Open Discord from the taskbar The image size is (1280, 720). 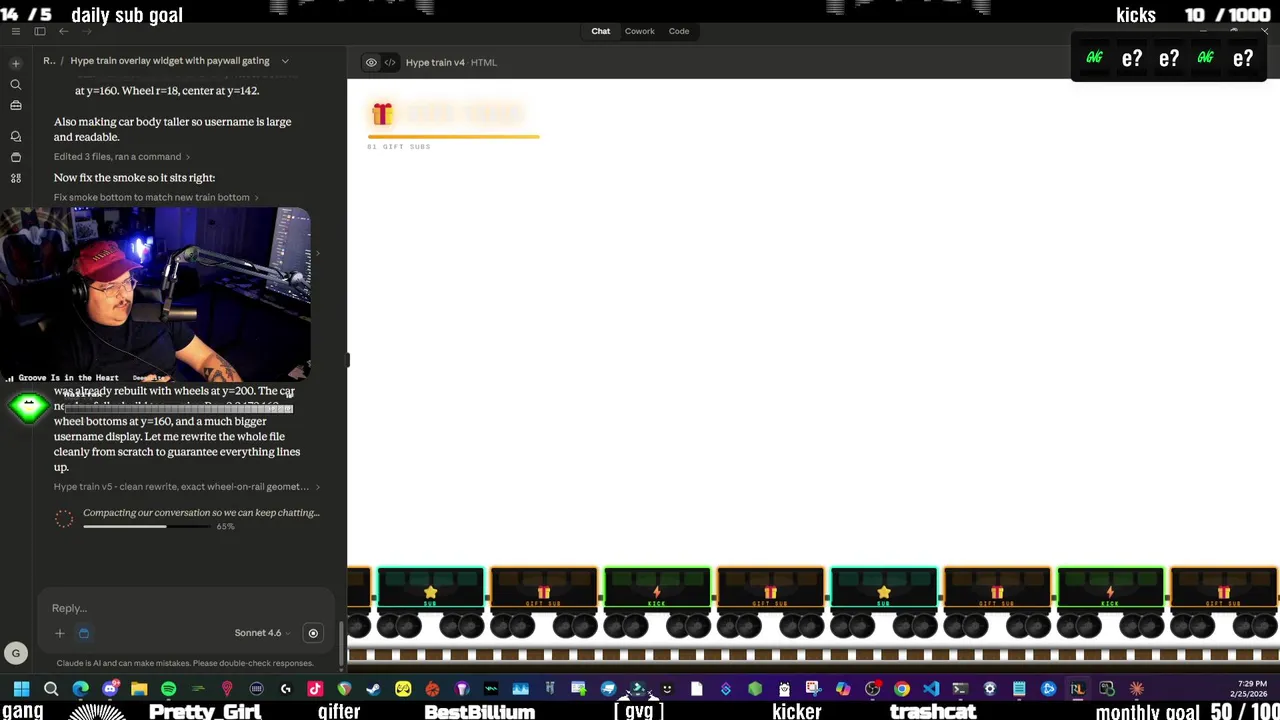click(x=110, y=688)
